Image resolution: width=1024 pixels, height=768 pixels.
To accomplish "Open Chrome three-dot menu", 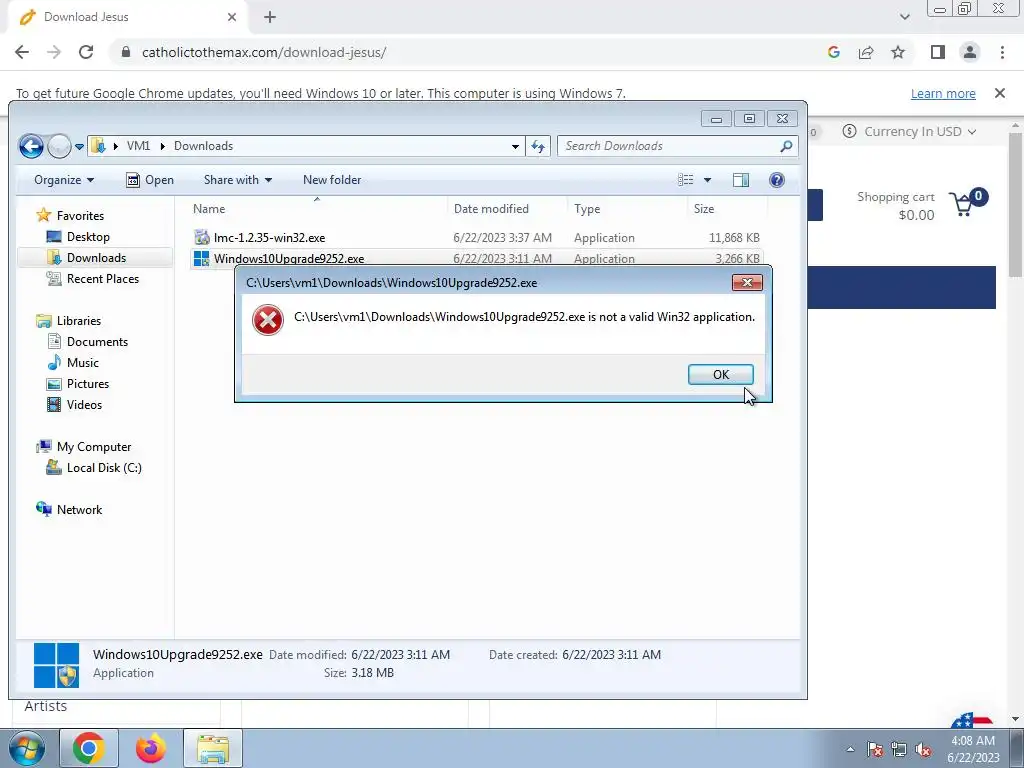I will click(x=1002, y=52).
